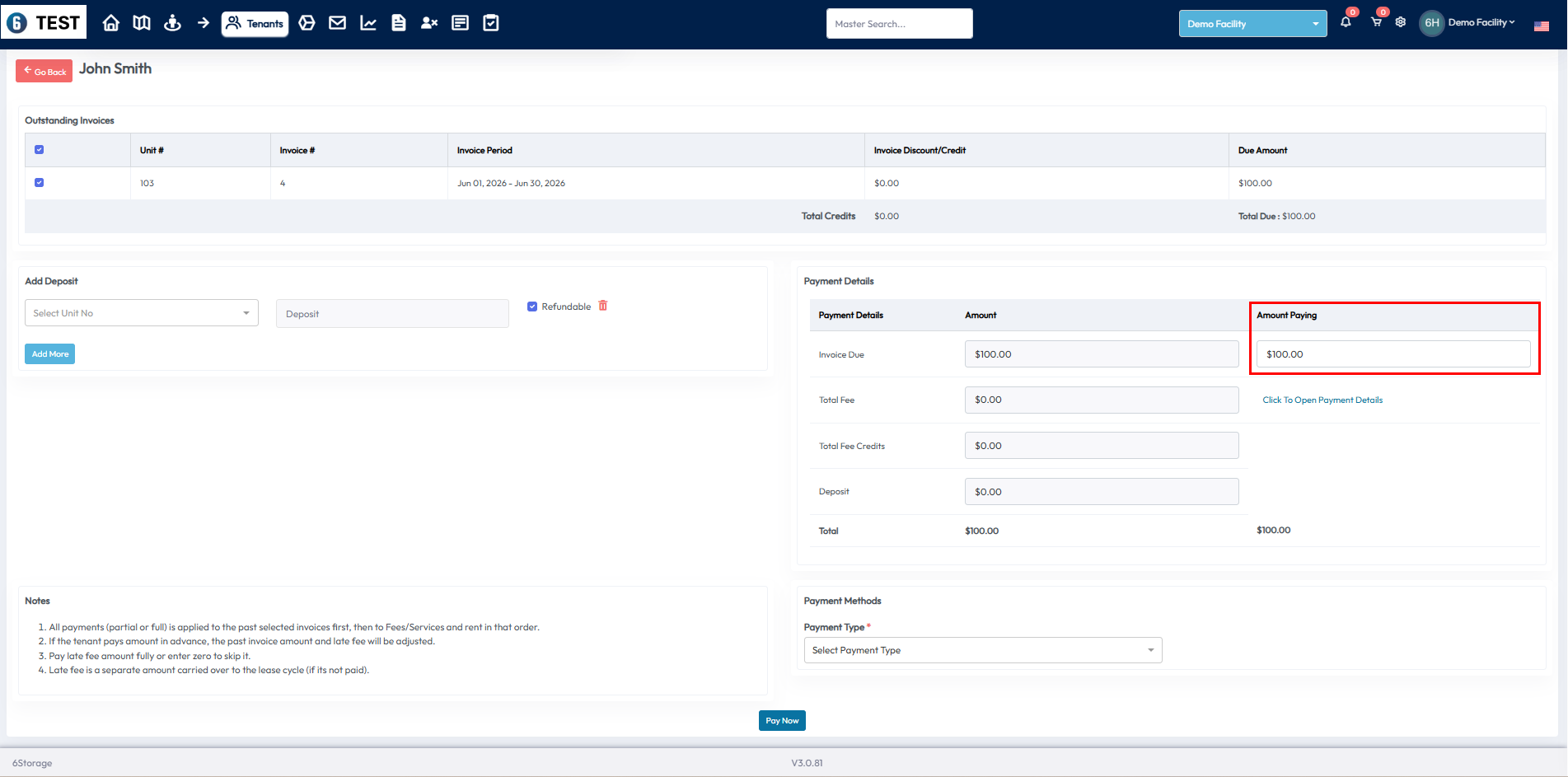Open the Demo Facility user profile menu
Screen dimensions: 1568x777
pos(1480,22)
